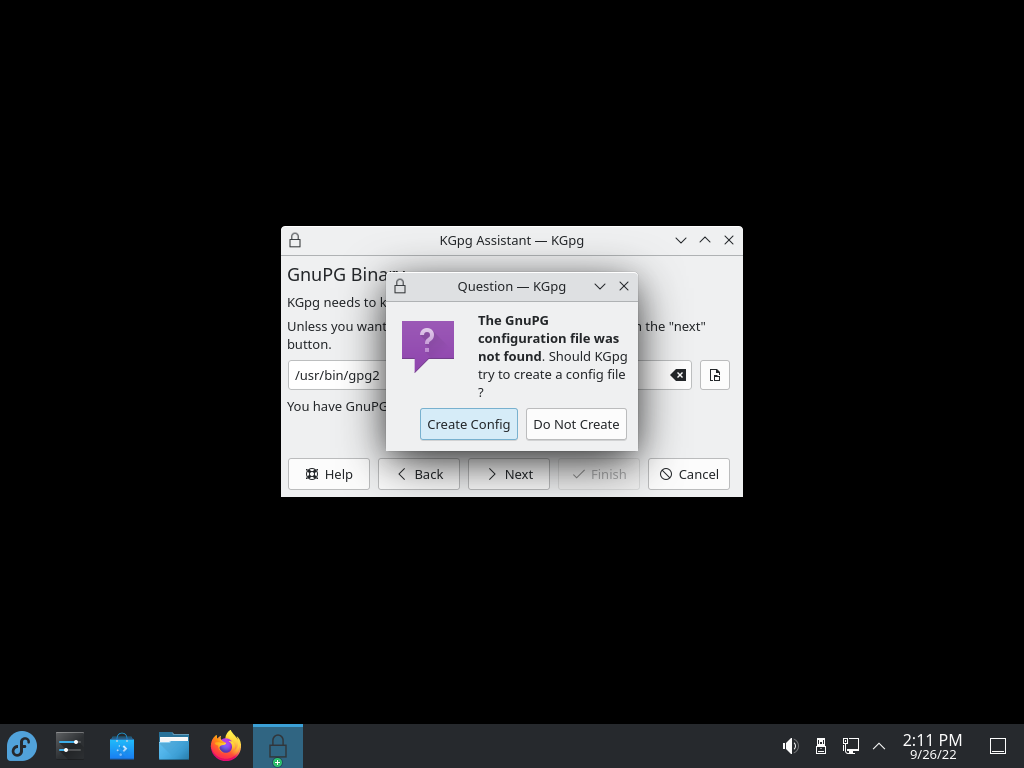Open the clock showing 2:11 PM

click(933, 746)
